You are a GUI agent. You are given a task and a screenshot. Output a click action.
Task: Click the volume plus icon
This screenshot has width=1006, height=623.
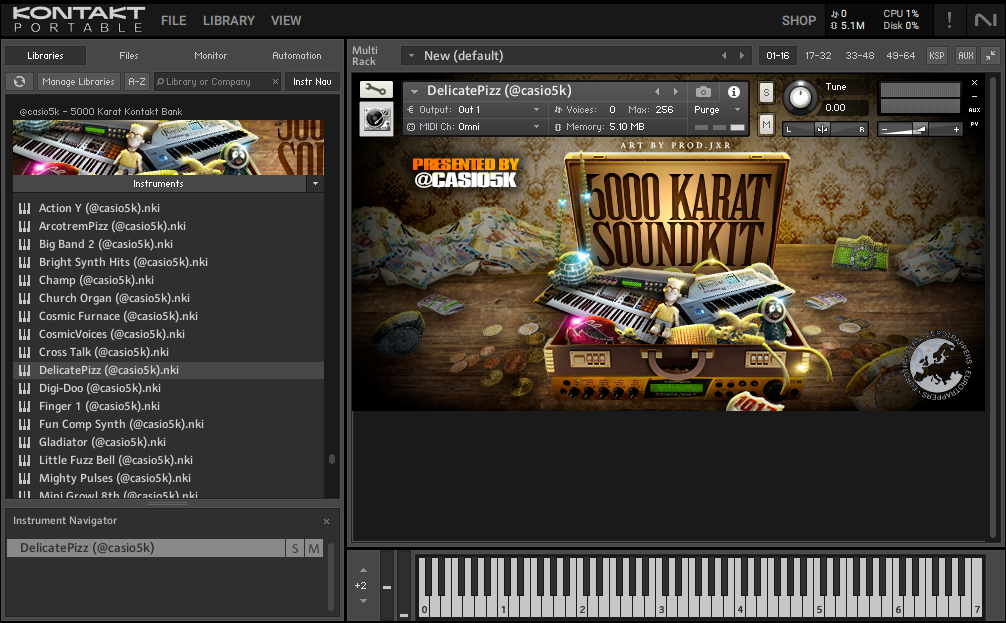click(956, 129)
